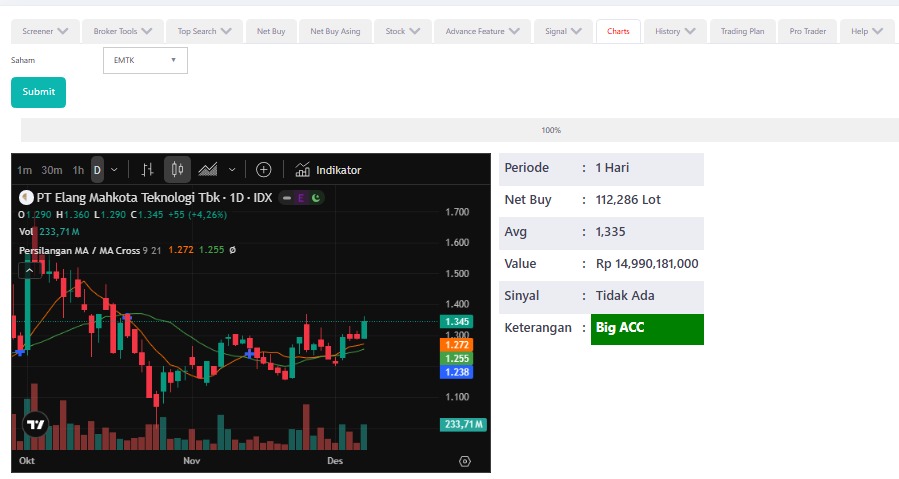Open the Net Buy Asing tab
The image size is (899, 479).
pyautogui.click(x=335, y=31)
